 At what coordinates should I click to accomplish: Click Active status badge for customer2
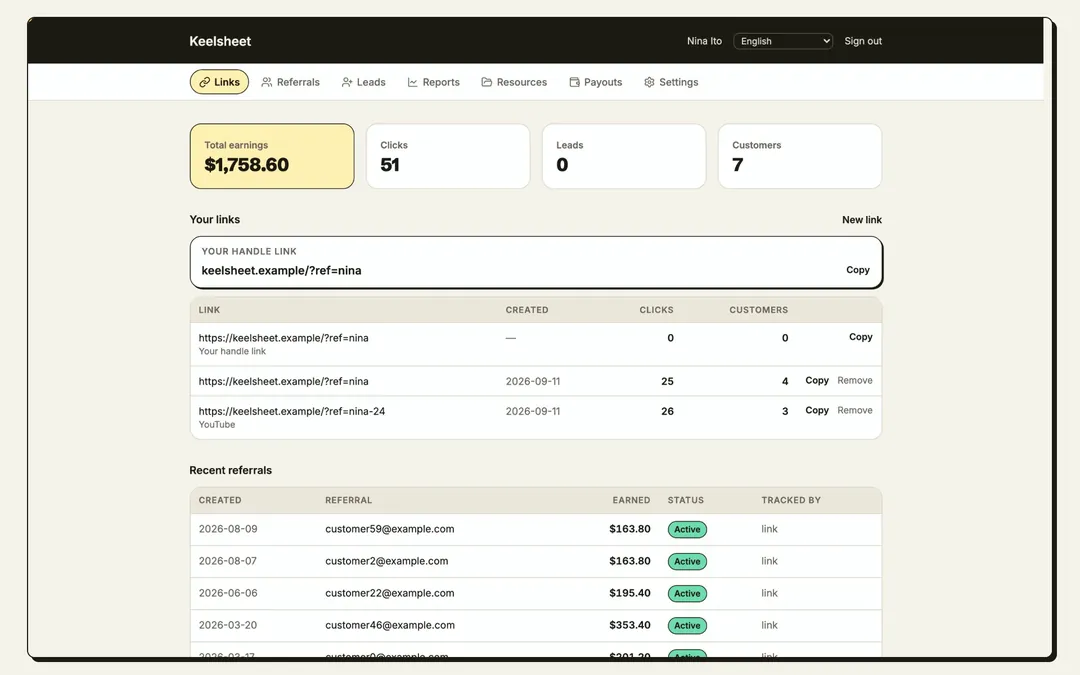point(687,561)
